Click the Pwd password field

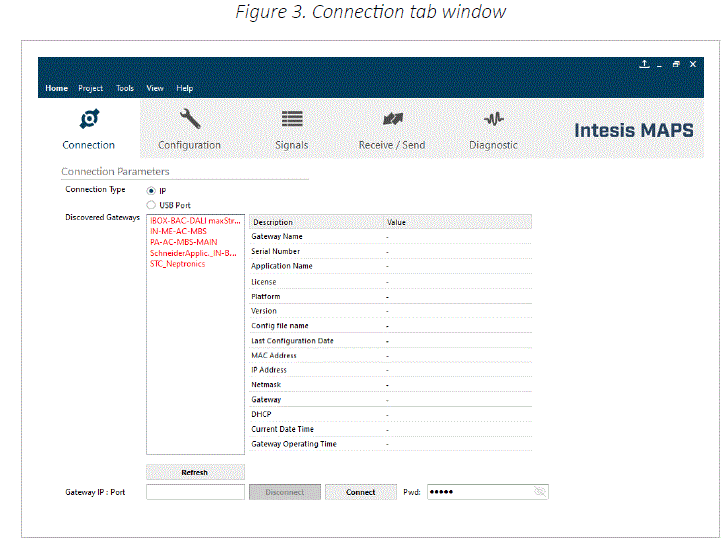pos(478,492)
